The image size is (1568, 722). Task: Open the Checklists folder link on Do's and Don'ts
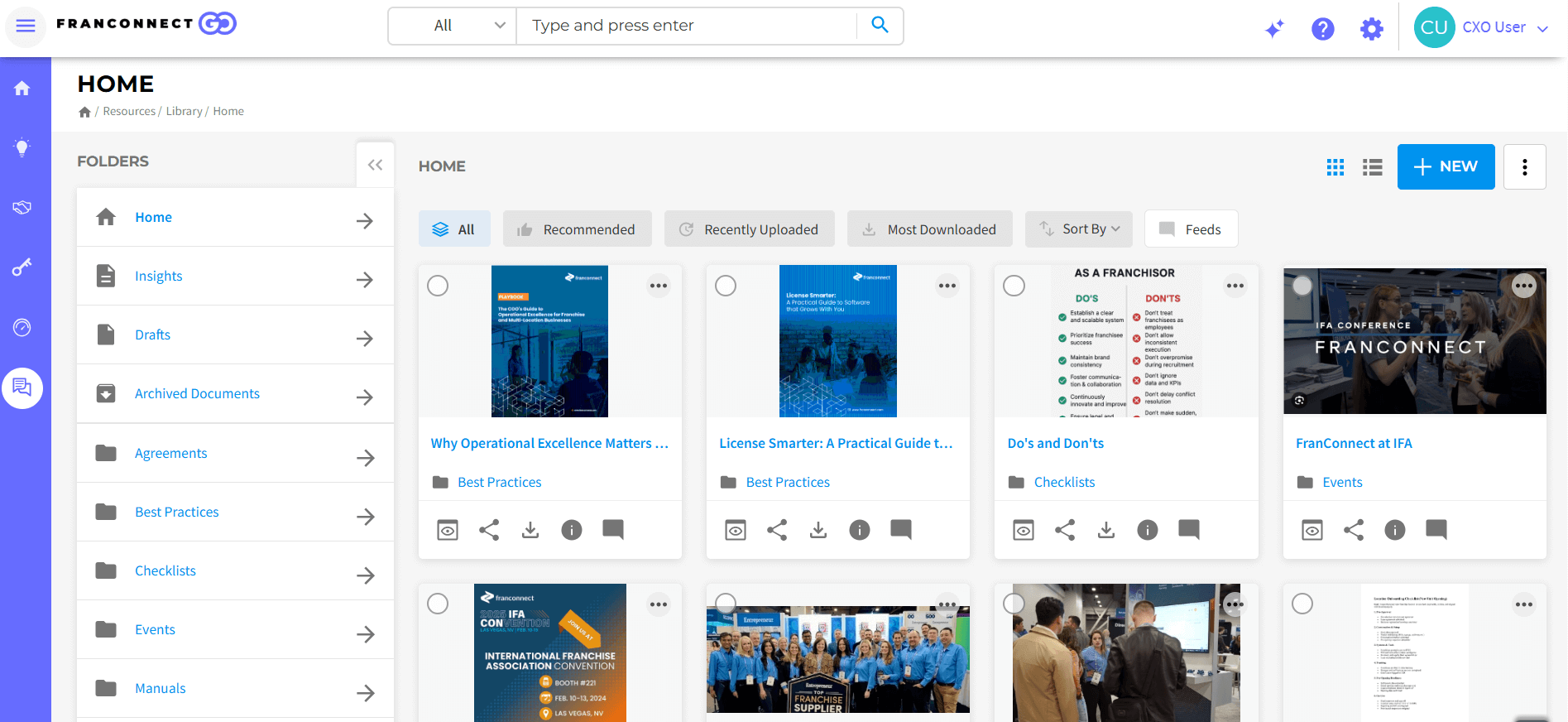(x=1064, y=482)
